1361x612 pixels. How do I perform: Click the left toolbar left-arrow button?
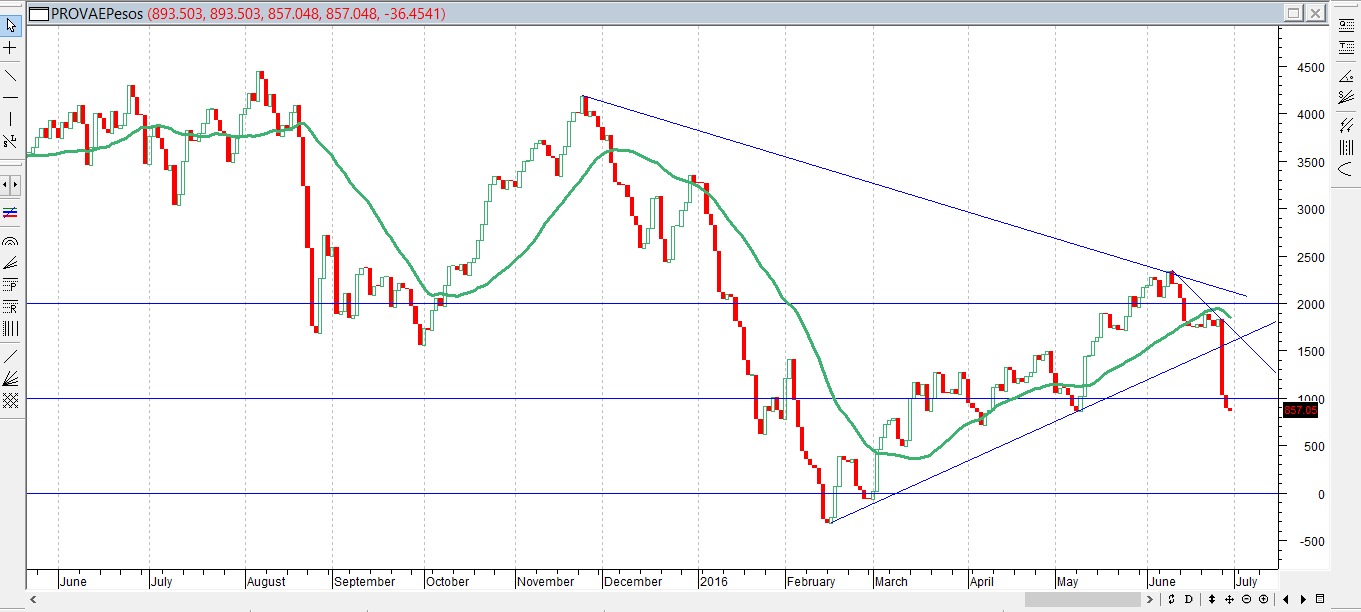(5, 185)
